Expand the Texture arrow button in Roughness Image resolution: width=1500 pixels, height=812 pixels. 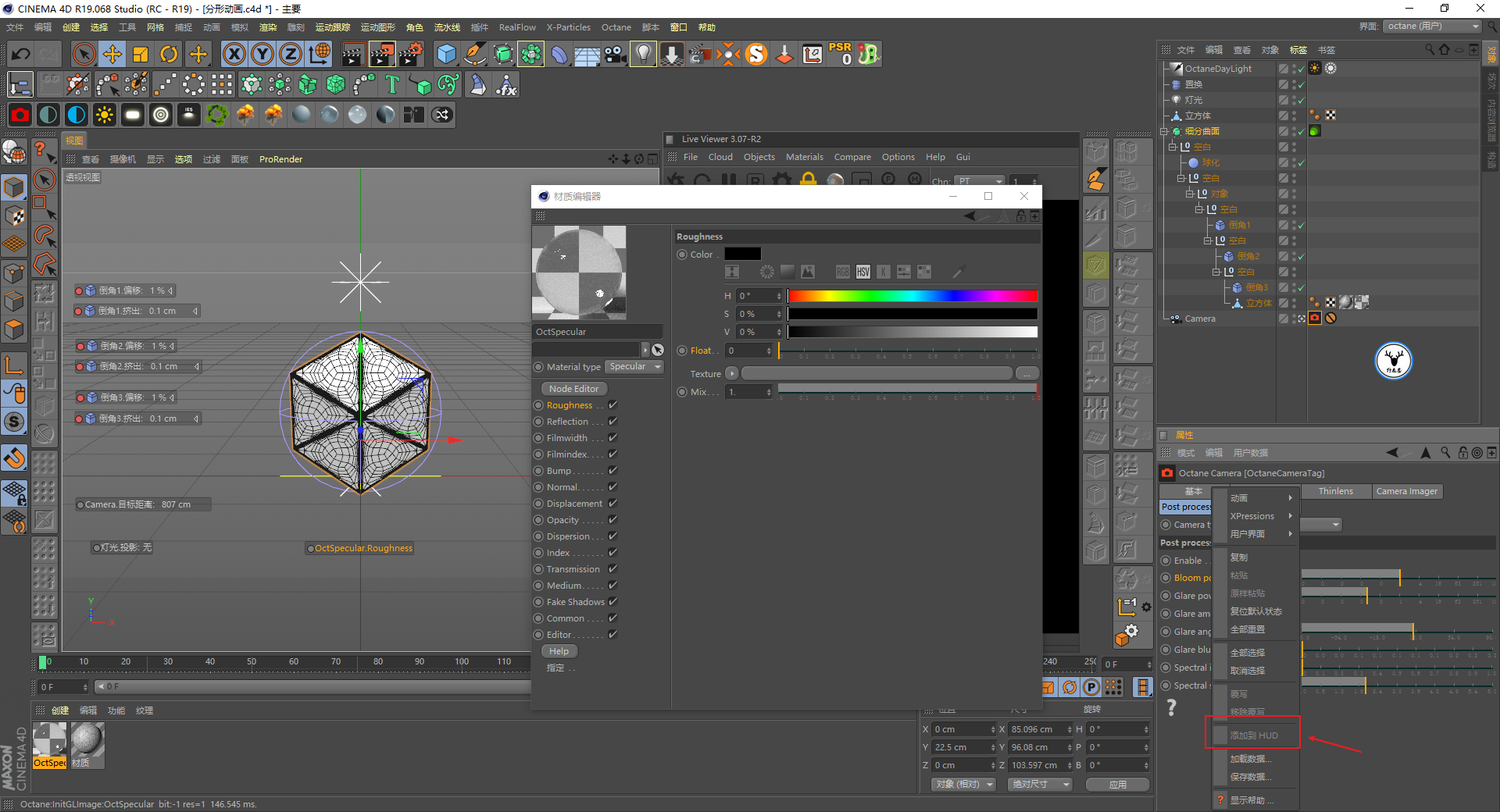pyautogui.click(x=732, y=374)
